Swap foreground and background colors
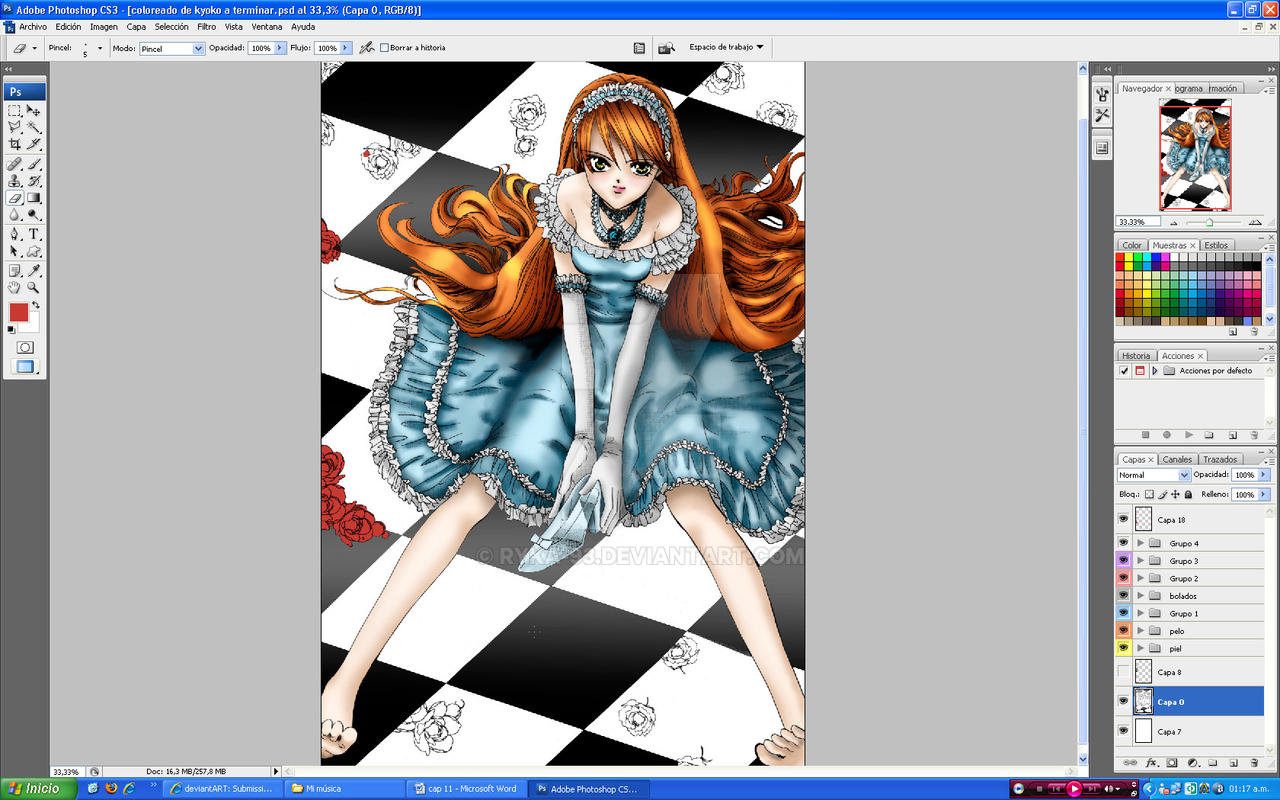This screenshot has height=800, width=1280. (36, 304)
